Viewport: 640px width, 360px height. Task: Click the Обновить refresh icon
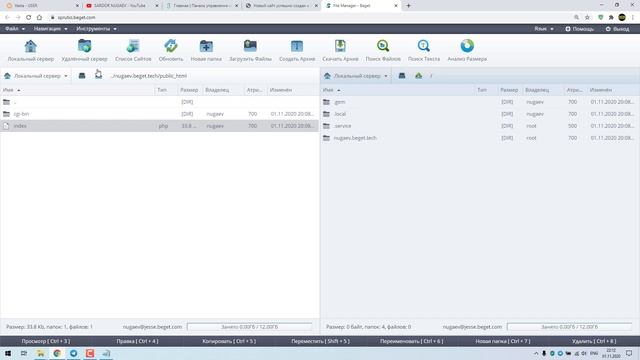[171, 46]
